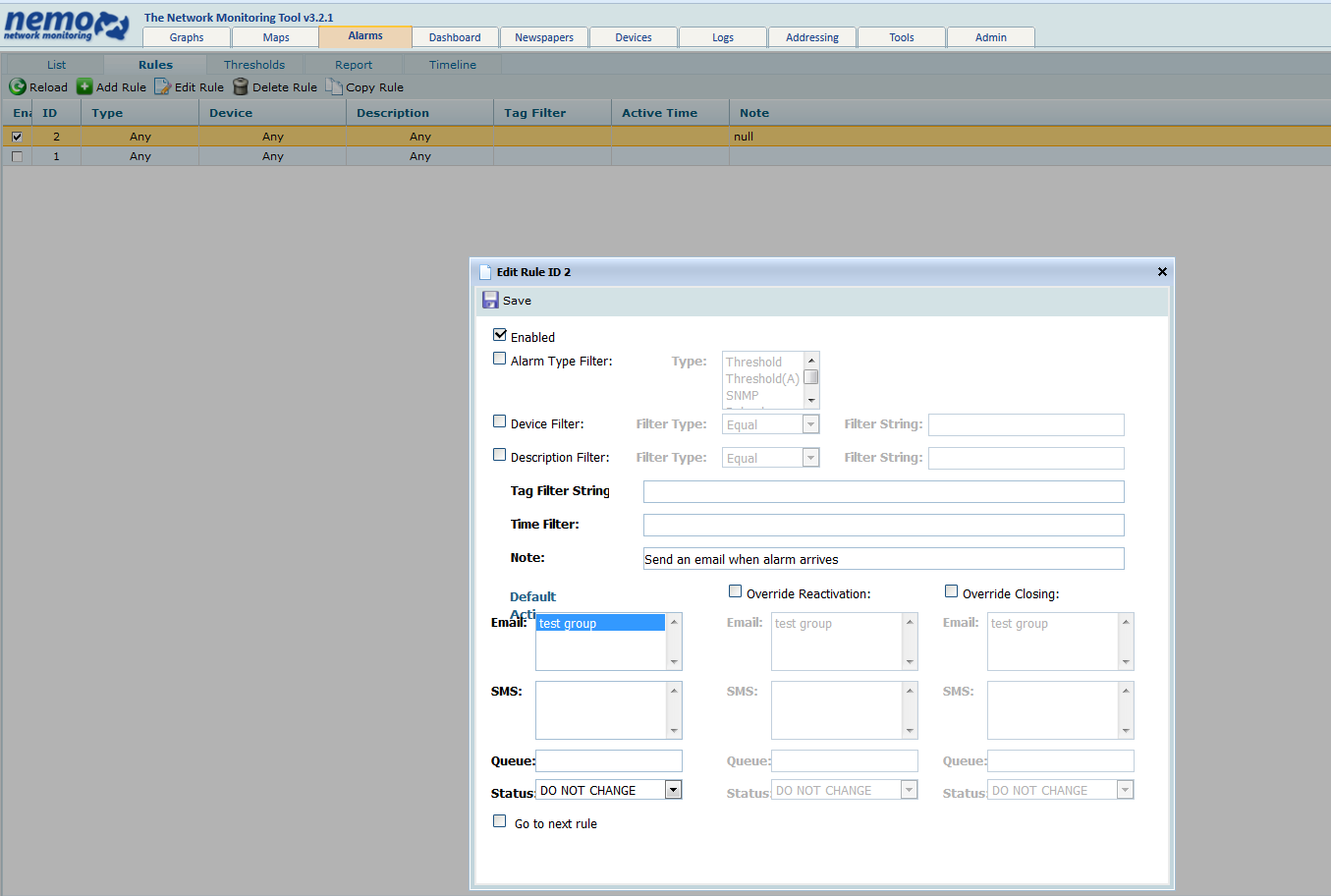
Task: Open the default action Status dropdown
Action: 673,790
